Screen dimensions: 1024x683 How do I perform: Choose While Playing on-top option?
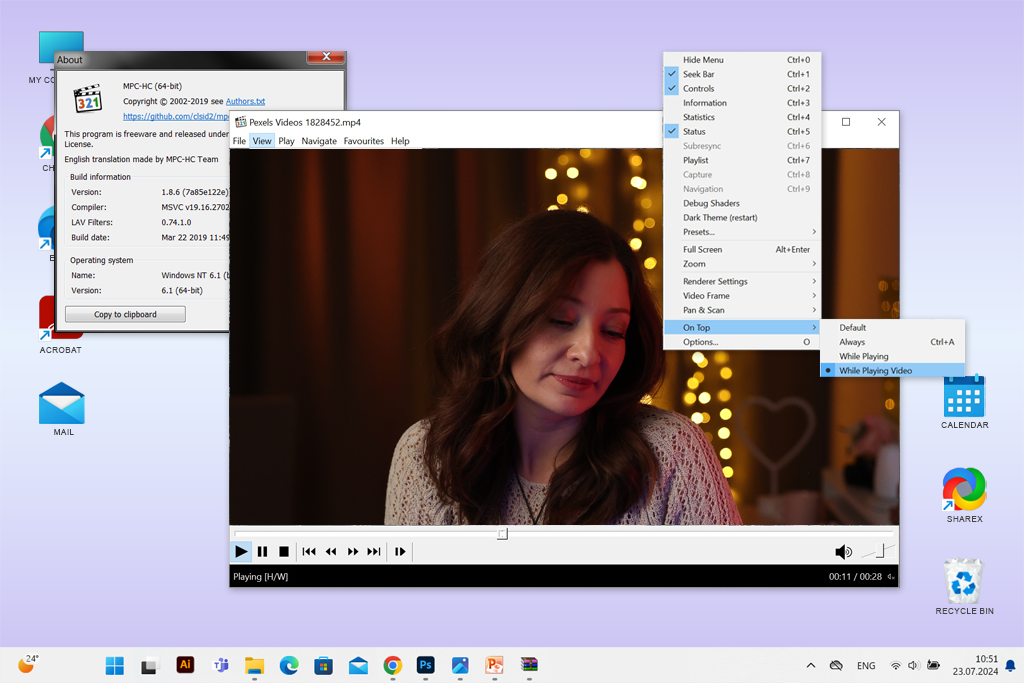(892, 356)
